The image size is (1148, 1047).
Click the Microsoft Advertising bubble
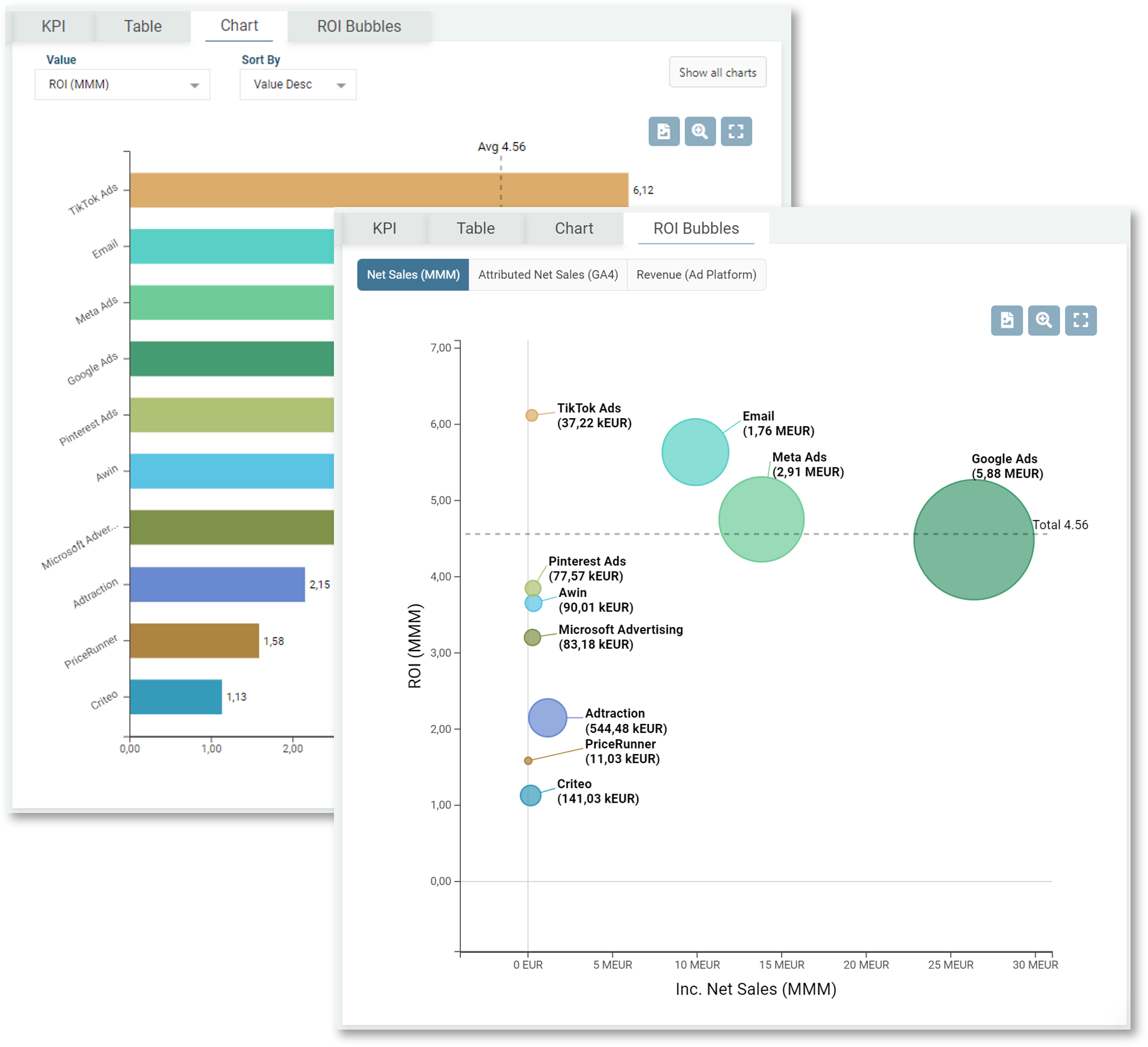tap(532, 637)
